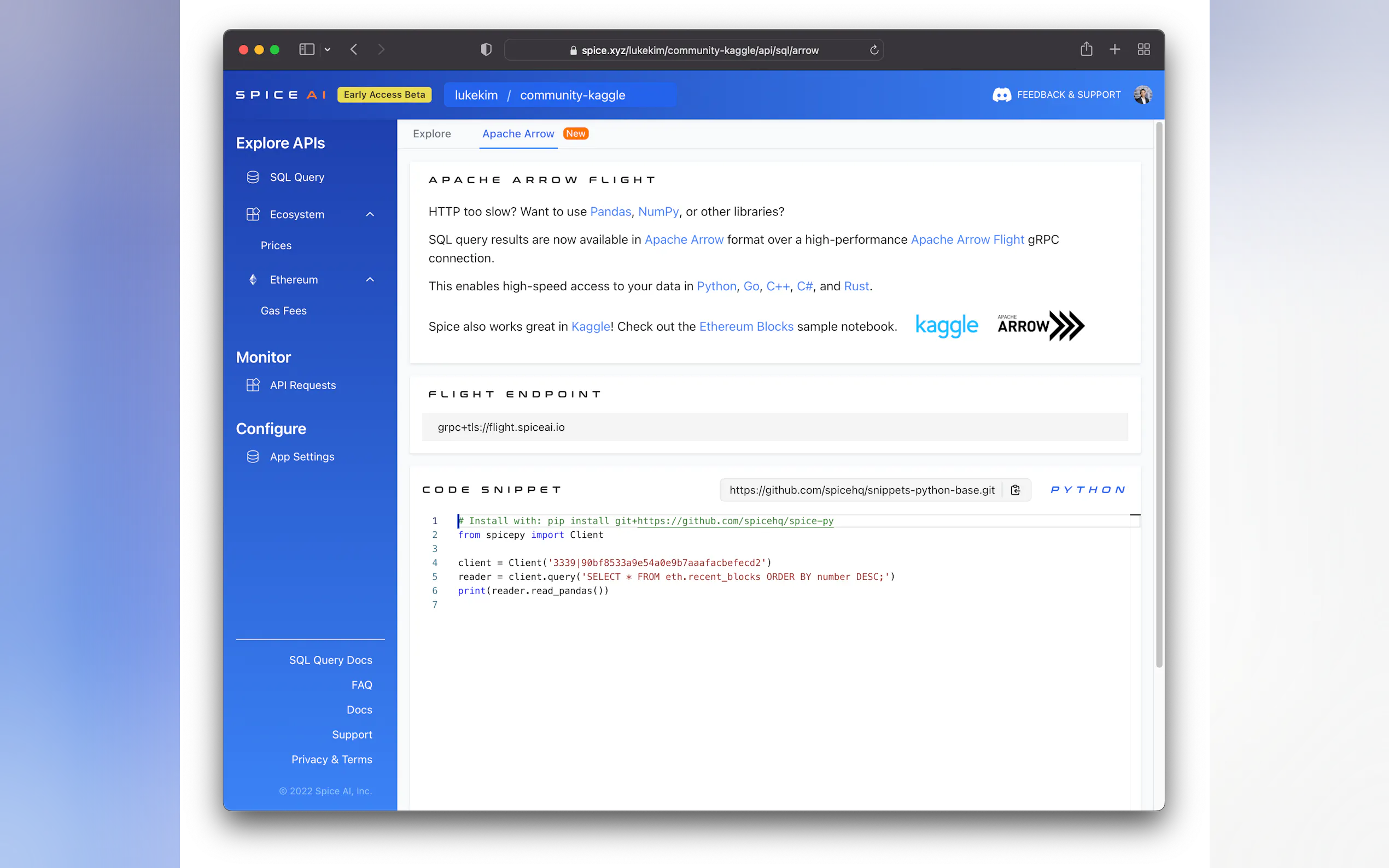Screen dimensions: 1389x868
Task: Open SQL Query in sidebar
Action: (297, 178)
